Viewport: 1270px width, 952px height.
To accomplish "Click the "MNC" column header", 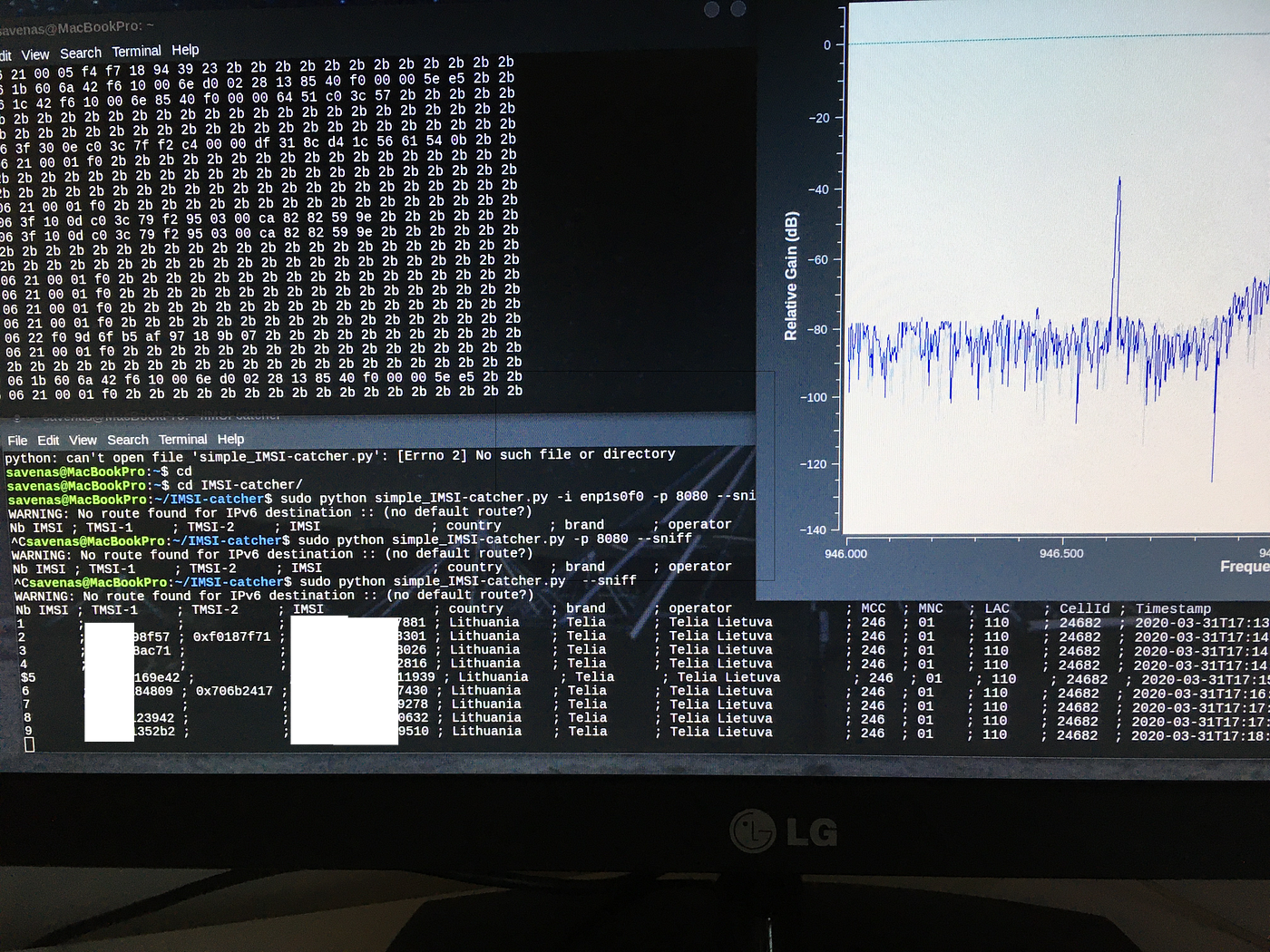I will tap(931, 608).
